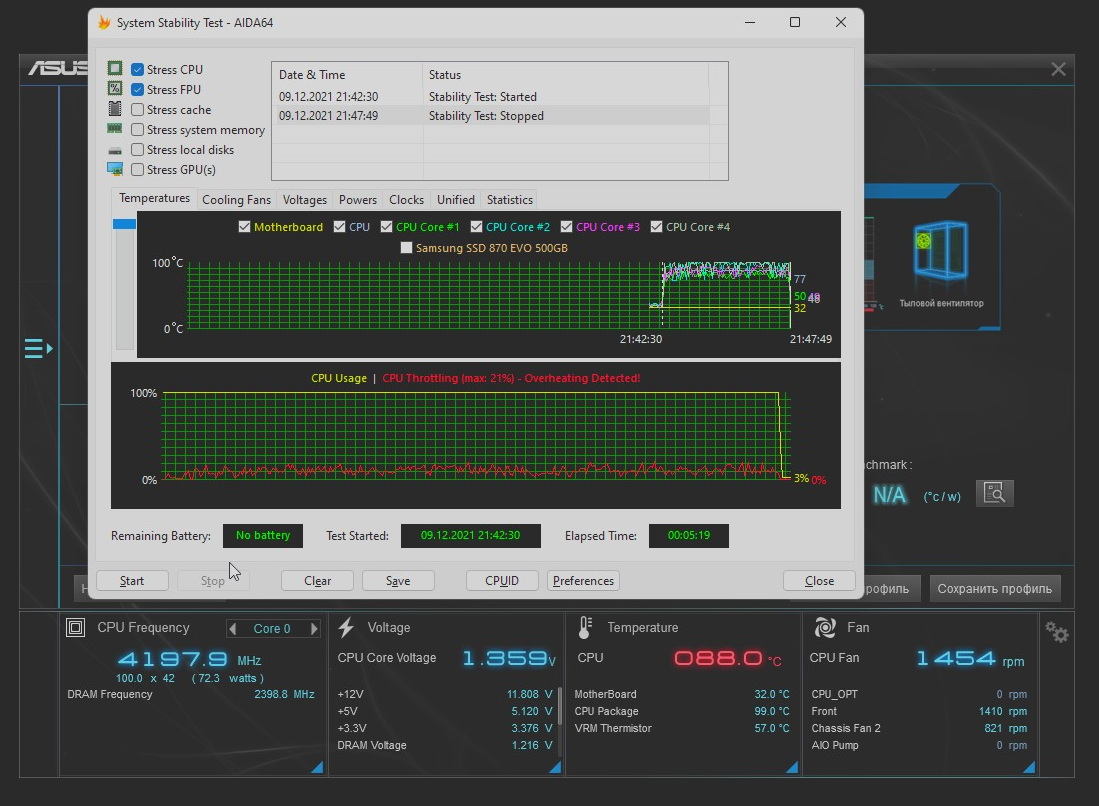
Task: Switch to the Unified tab
Action: point(456,200)
